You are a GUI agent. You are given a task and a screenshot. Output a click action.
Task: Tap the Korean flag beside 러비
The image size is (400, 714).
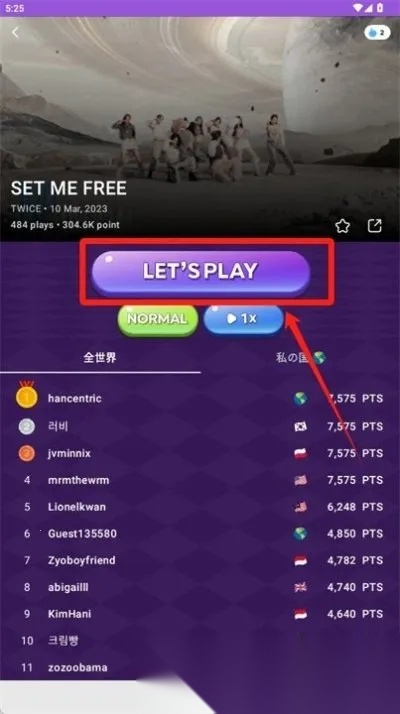(300, 427)
